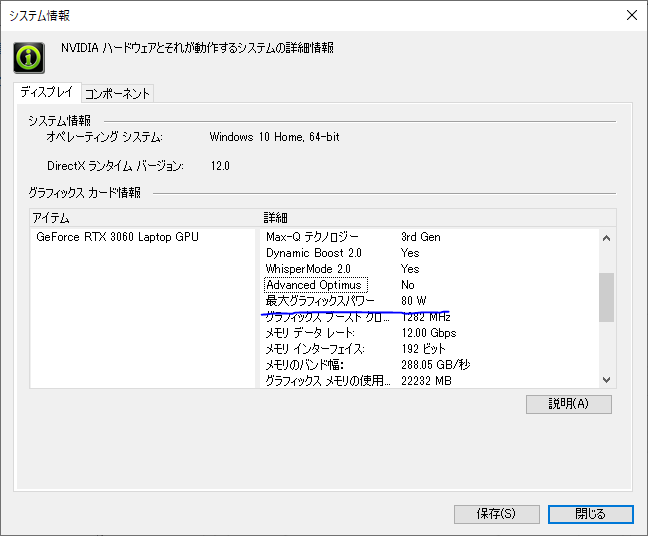
Task: Click the details list scroll up arrow
Action: click(x=606, y=238)
